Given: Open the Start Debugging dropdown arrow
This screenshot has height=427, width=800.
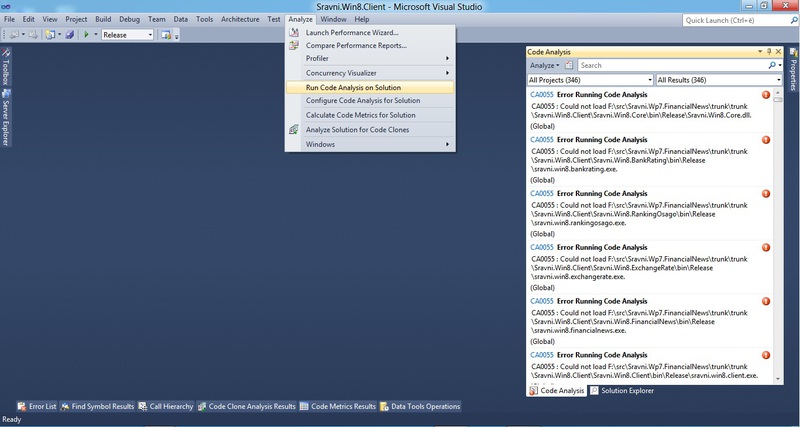Looking at the screenshot, I should tap(96, 34).
